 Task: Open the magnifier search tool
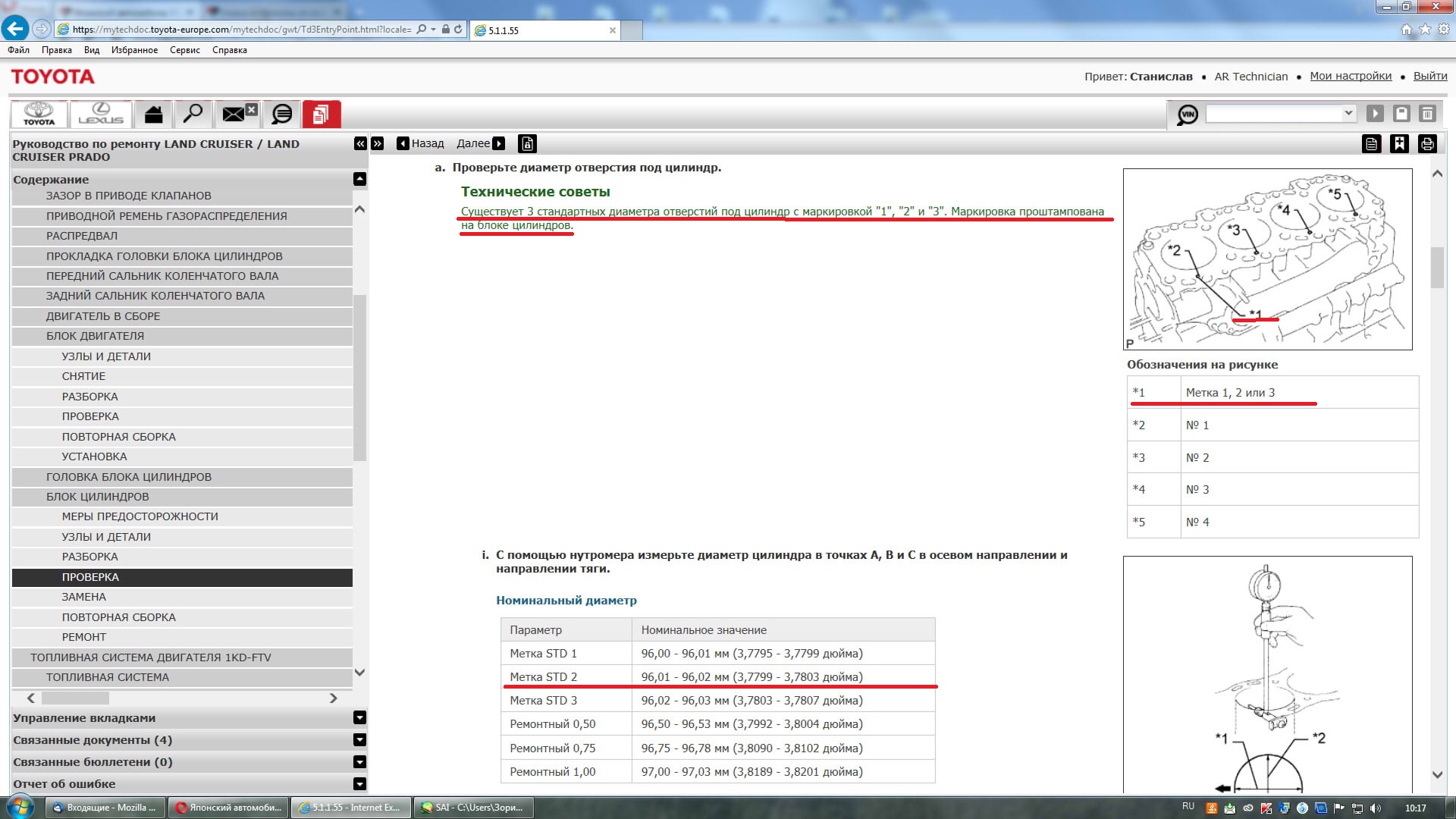(x=193, y=115)
